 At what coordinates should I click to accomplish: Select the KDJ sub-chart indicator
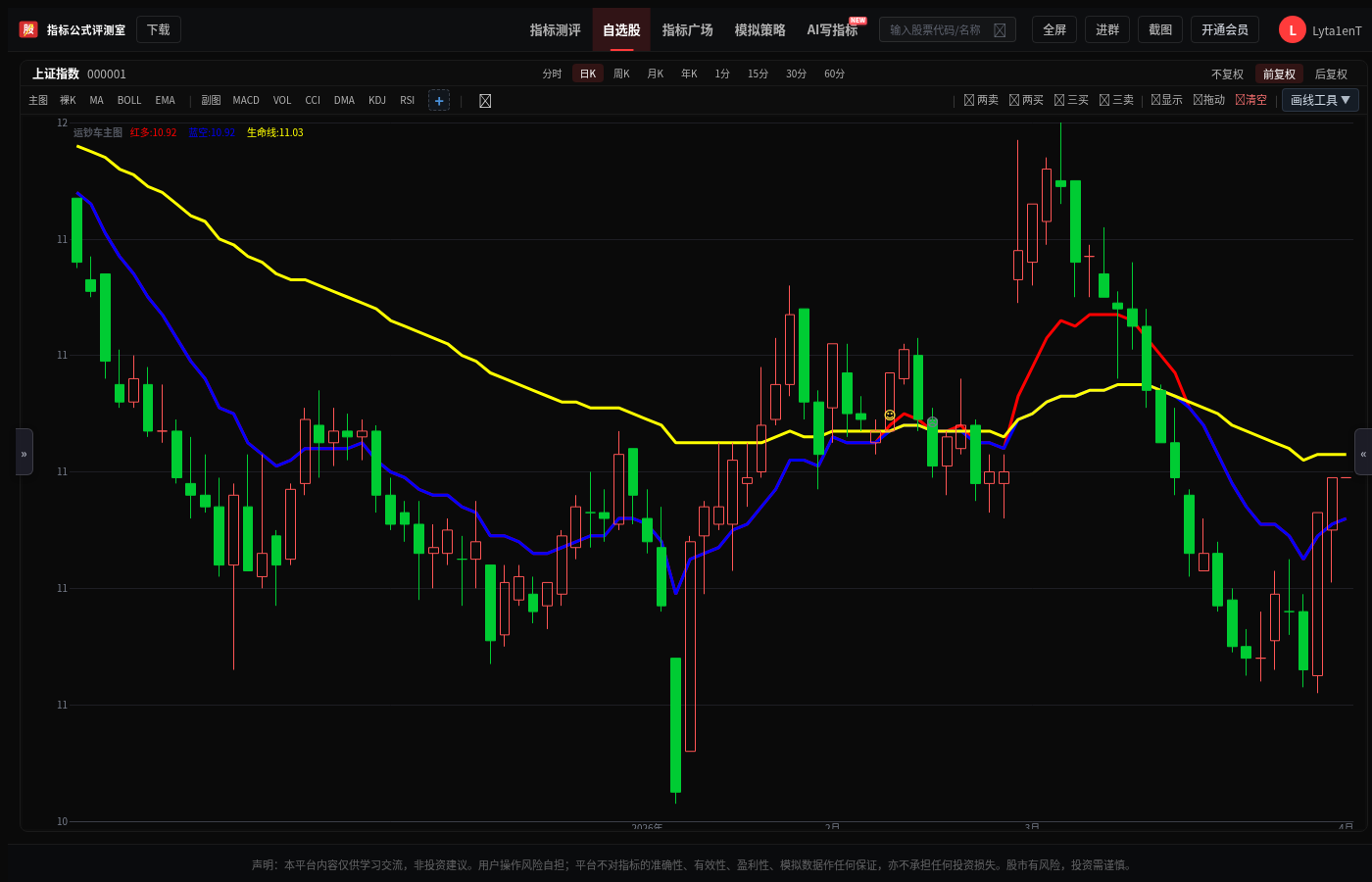(377, 101)
